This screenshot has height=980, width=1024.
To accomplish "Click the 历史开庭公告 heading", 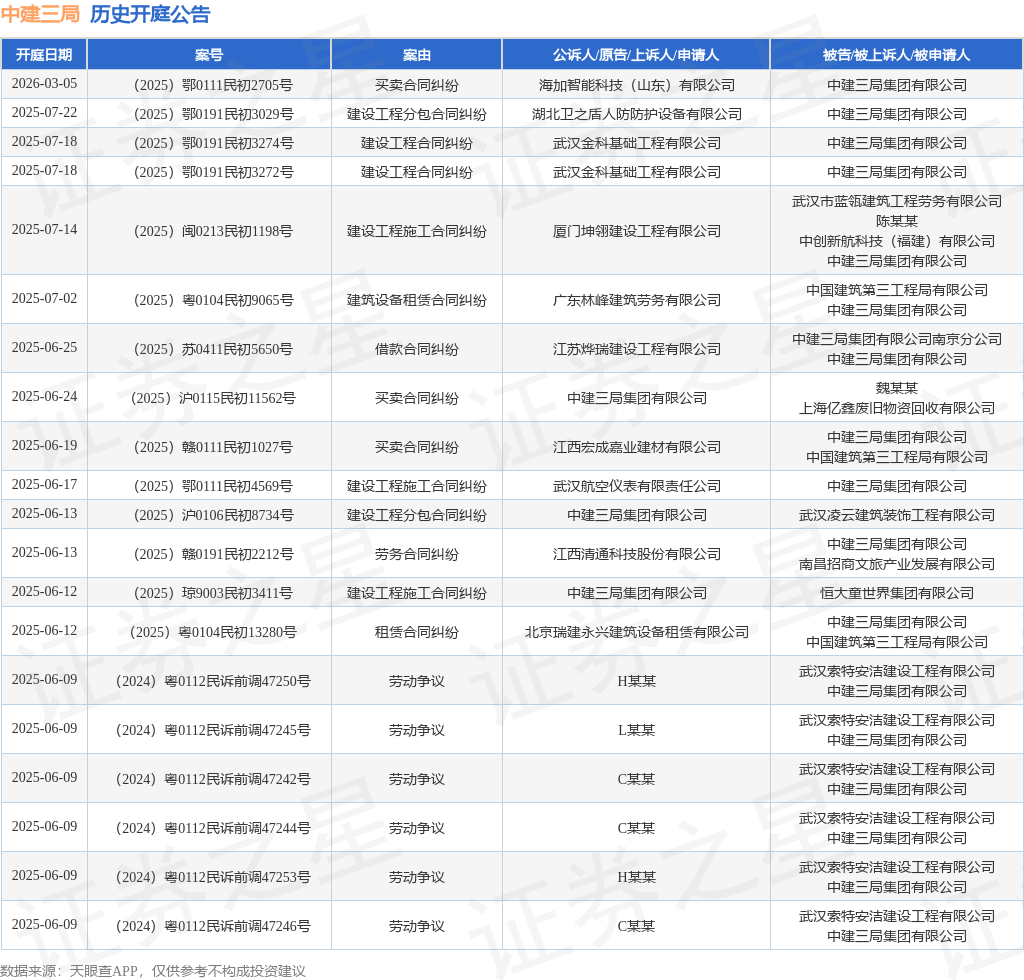I will 150,14.
